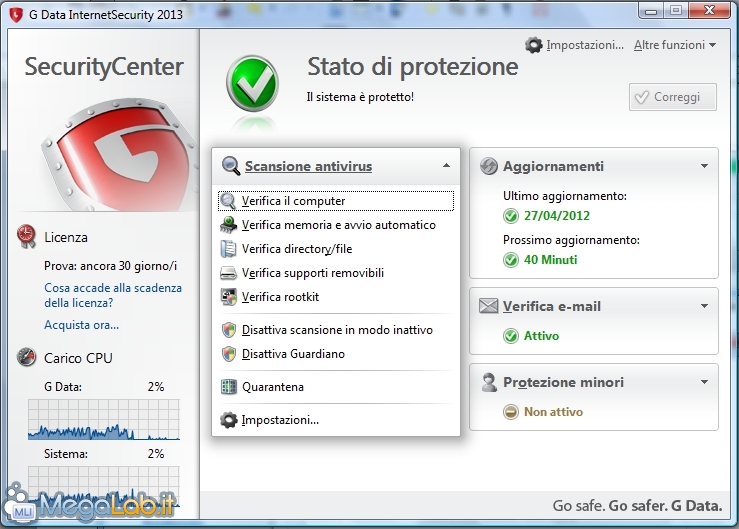
Task: Click the shield icon for Disattiva scansione inattivo
Action: point(229,330)
